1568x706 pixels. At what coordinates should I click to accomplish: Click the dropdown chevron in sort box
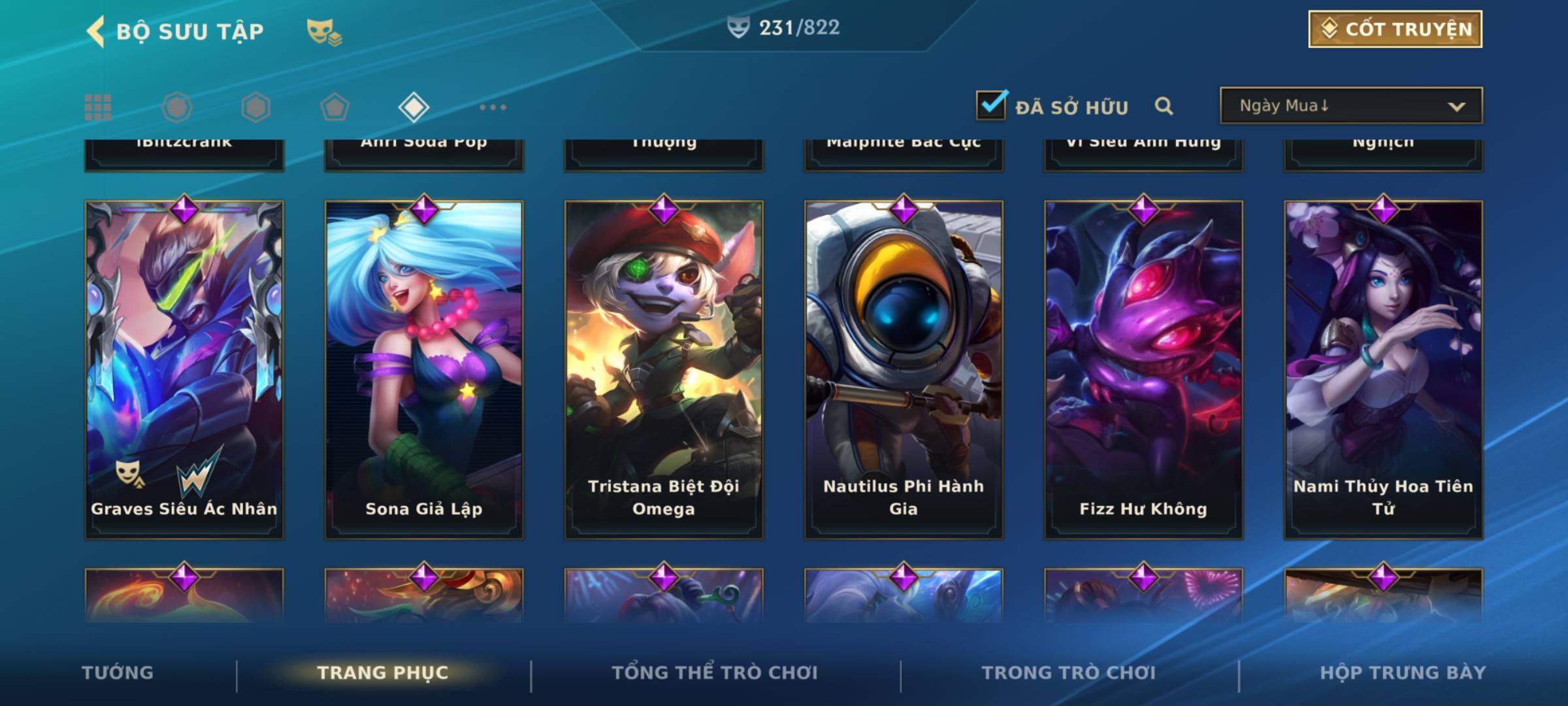pyautogui.click(x=1456, y=107)
